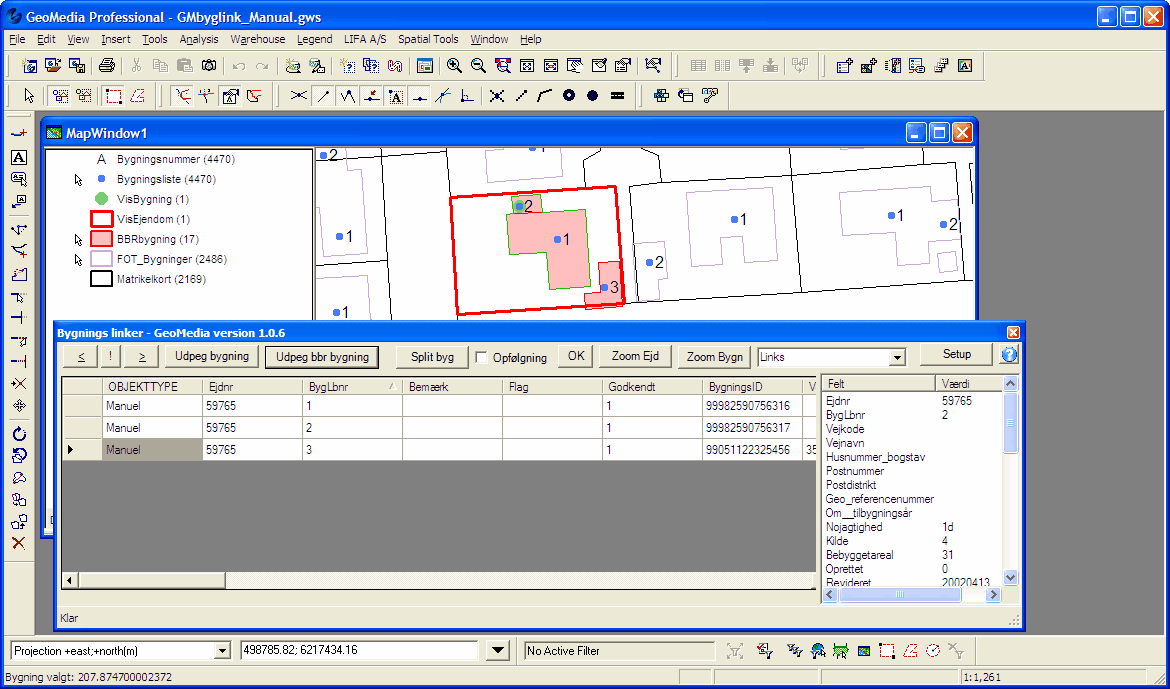Open the Projection +east;+north(m) dropdown
The width and height of the screenshot is (1170, 689).
[x=222, y=651]
